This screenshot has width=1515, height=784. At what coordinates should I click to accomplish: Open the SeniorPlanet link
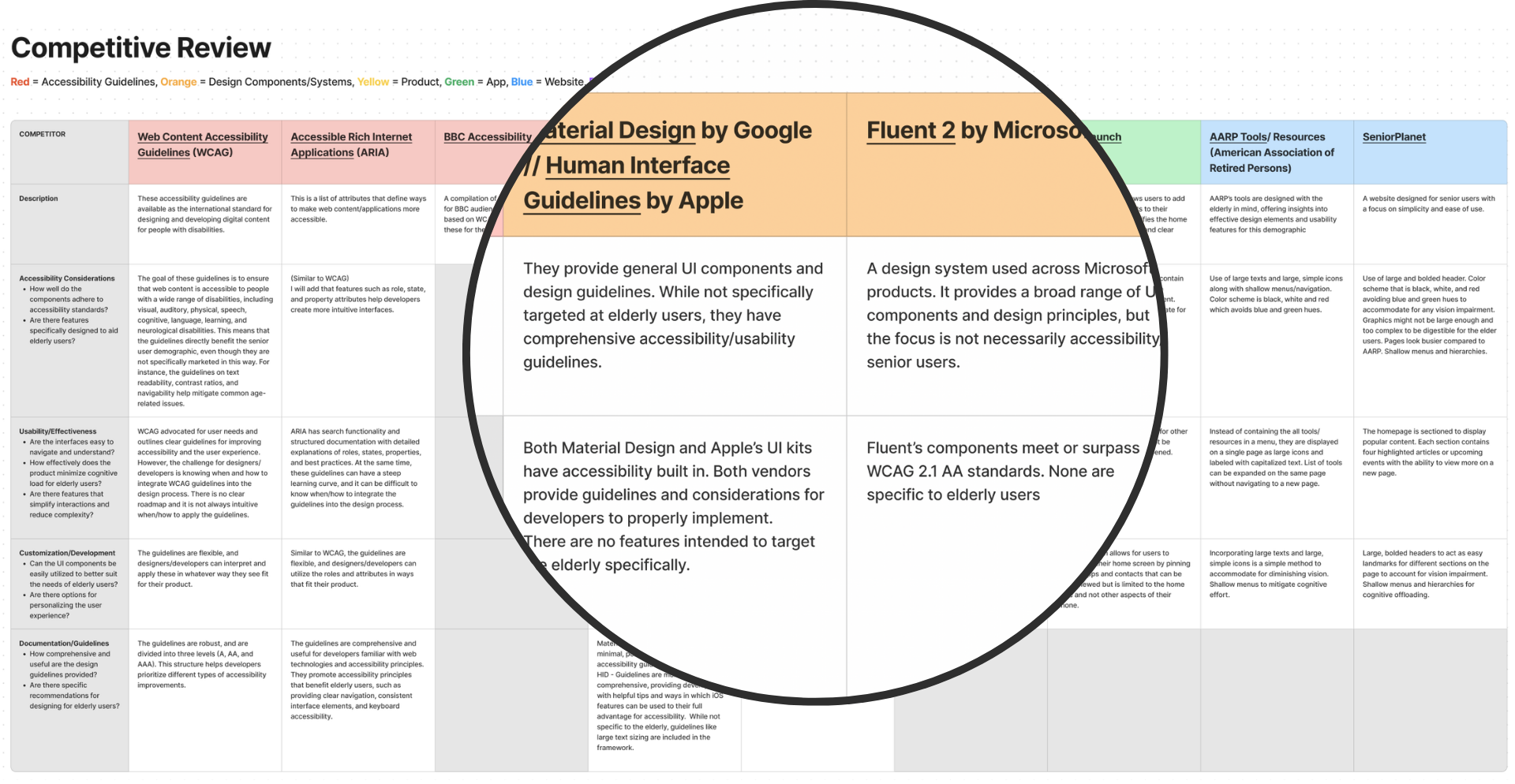1393,136
